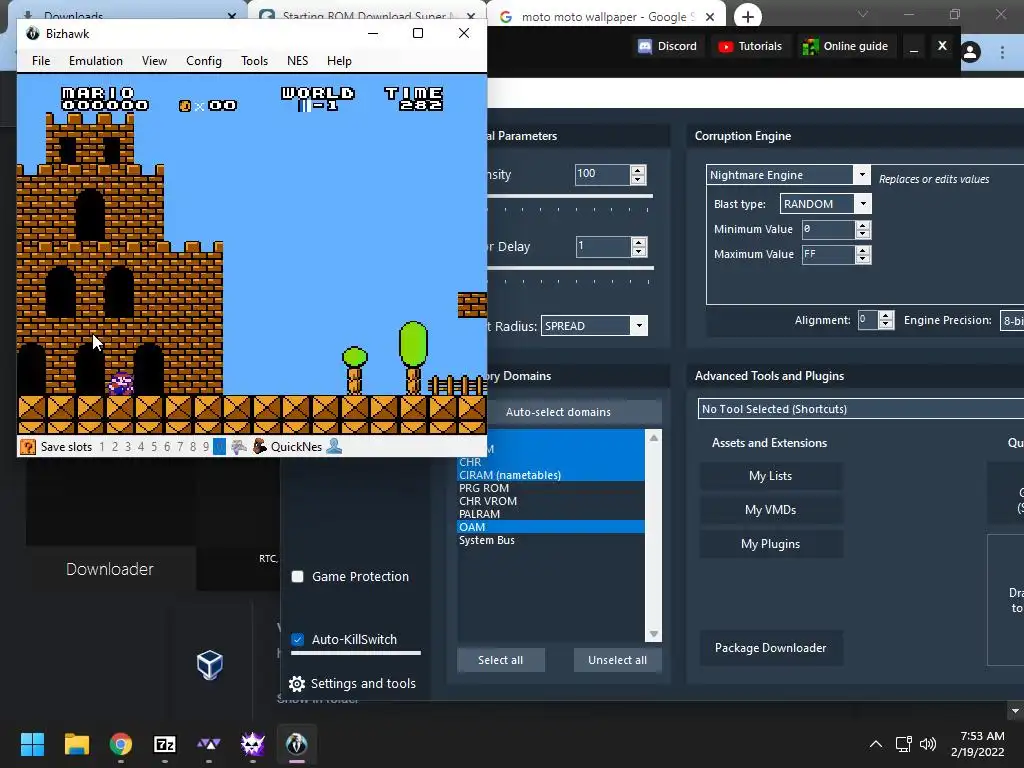Click the QuickNes core icon in status bar

[x=260, y=447]
